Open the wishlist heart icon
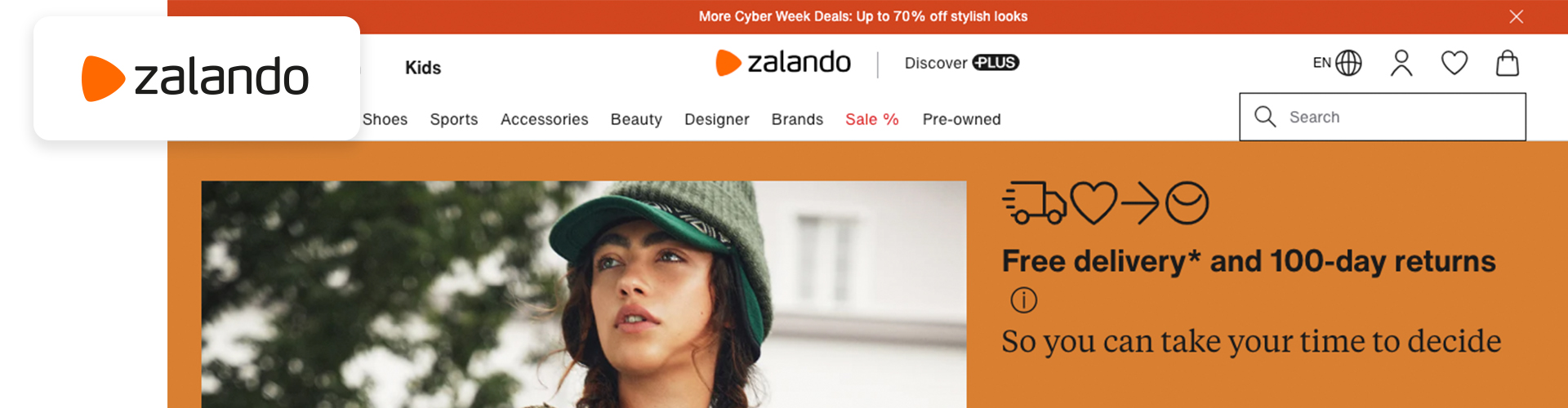This screenshot has height=408, width=1568. [x=1454, y=63]
